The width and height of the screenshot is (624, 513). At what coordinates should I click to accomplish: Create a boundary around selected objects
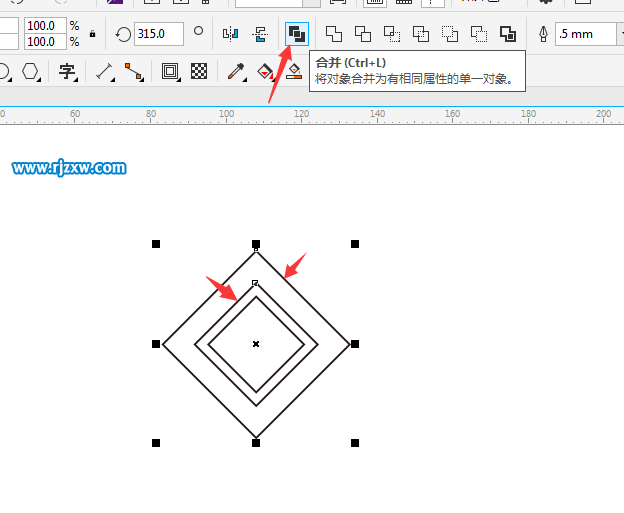point(508,34)
